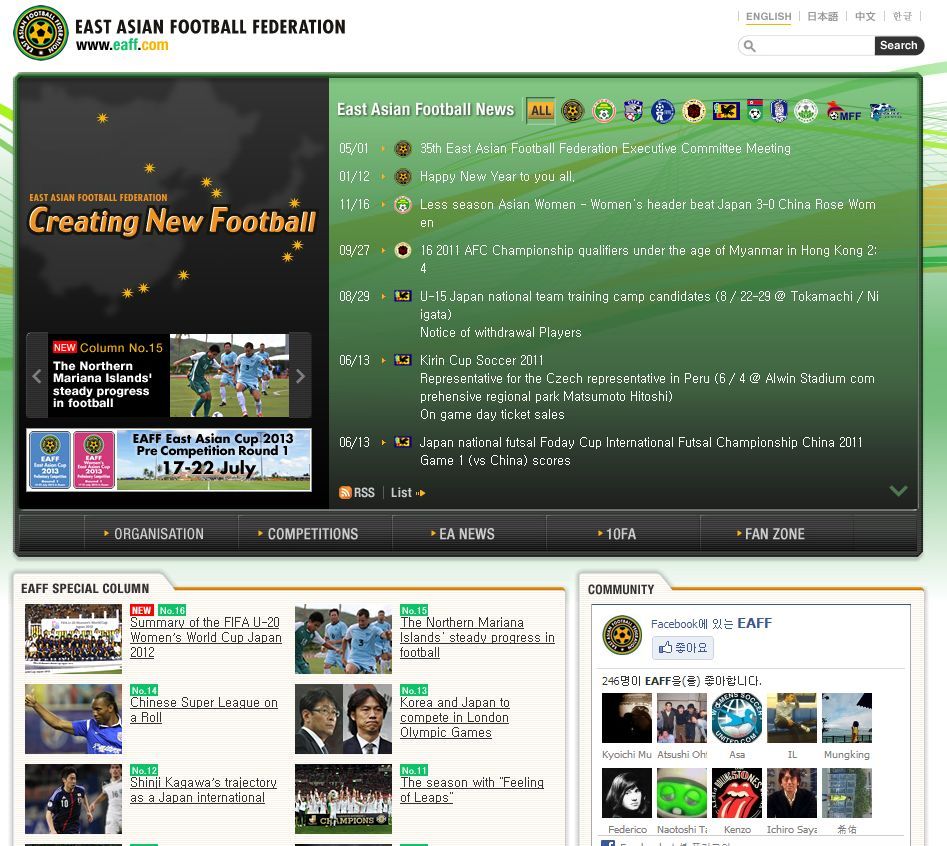Open the Foday Cup futsal championship news
Image resolution: width=947 pixels, height=846 pixels.
pyautogui.click(x=641, y=452)
